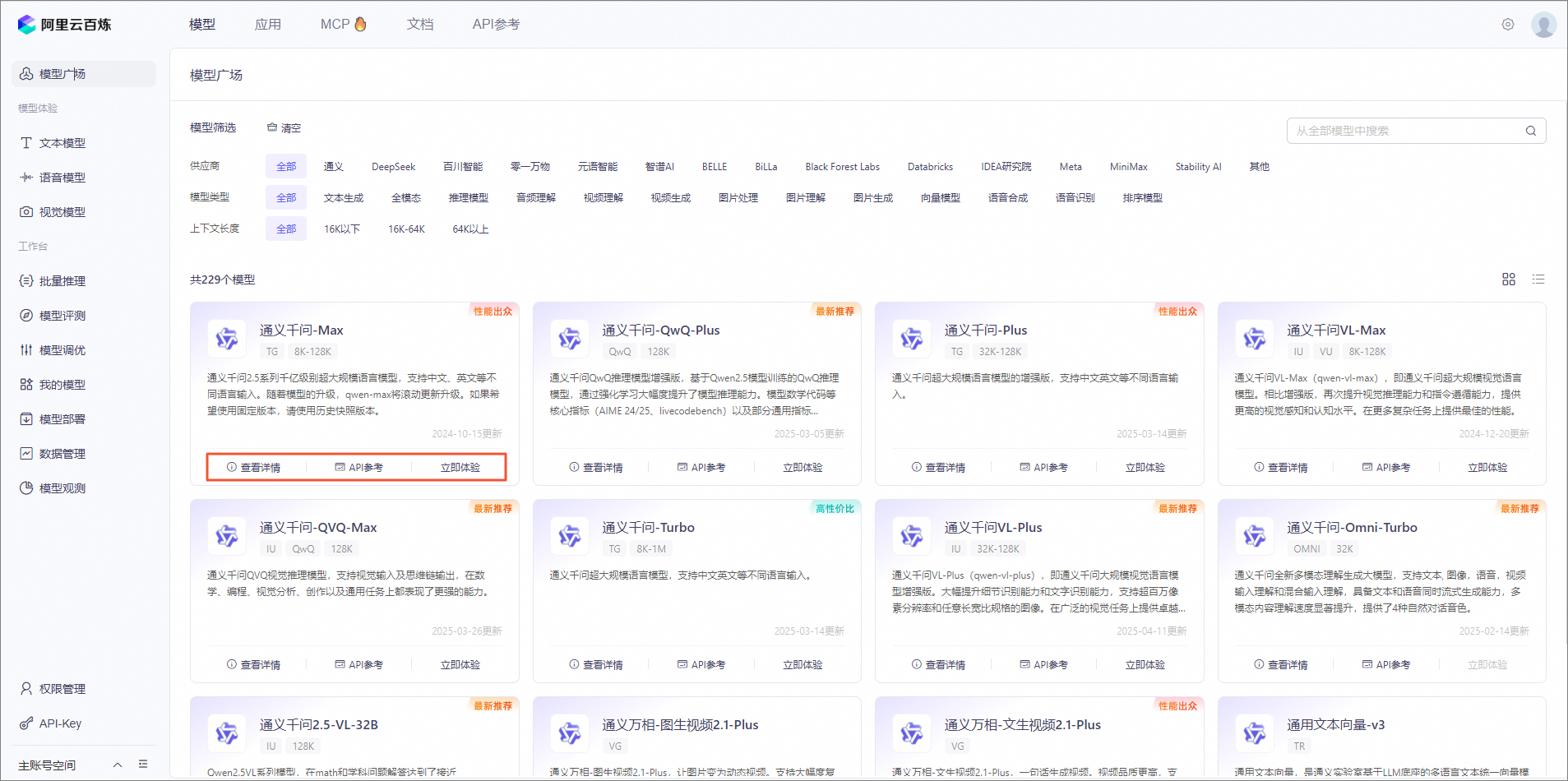Select DeepSeek provider filter

tap(393, 167)
